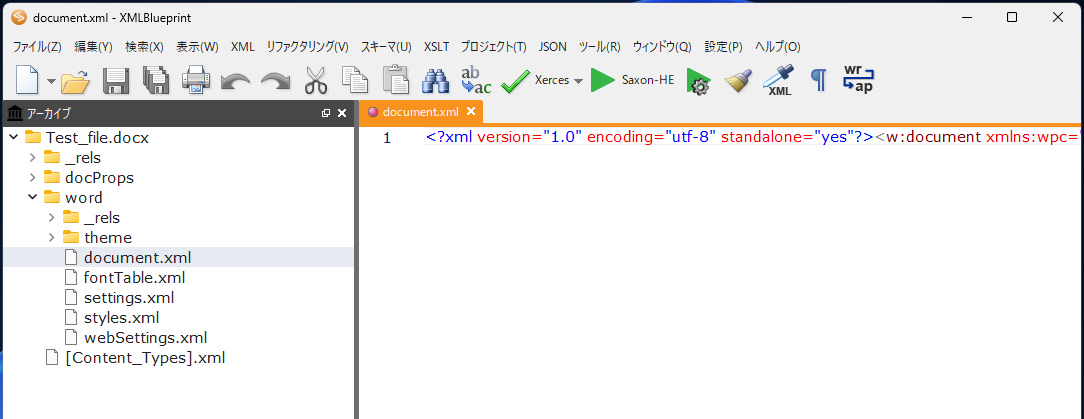The image size is (1084, 419).
Task: Close the document.xml tab
Action: 471,111
